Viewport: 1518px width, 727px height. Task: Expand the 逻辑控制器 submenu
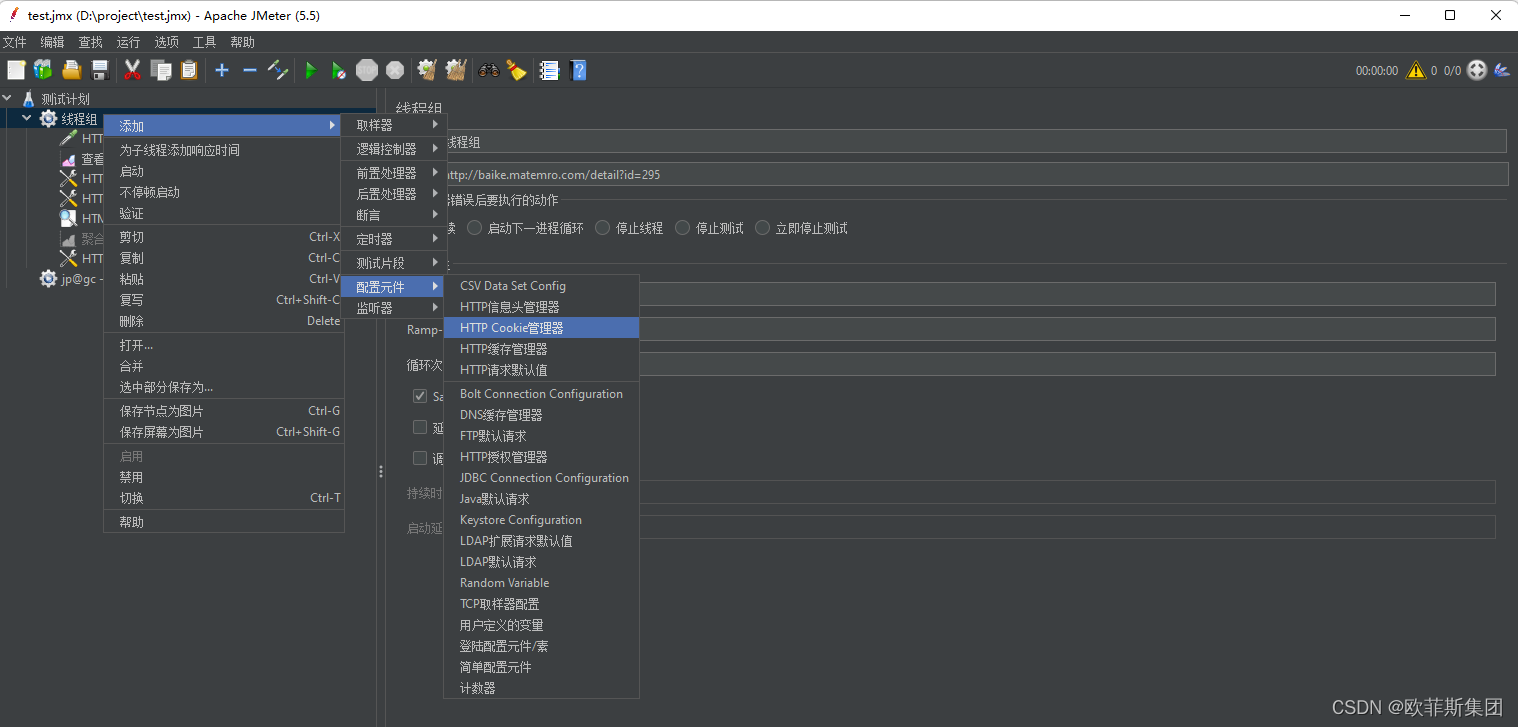tap(392, 149)
